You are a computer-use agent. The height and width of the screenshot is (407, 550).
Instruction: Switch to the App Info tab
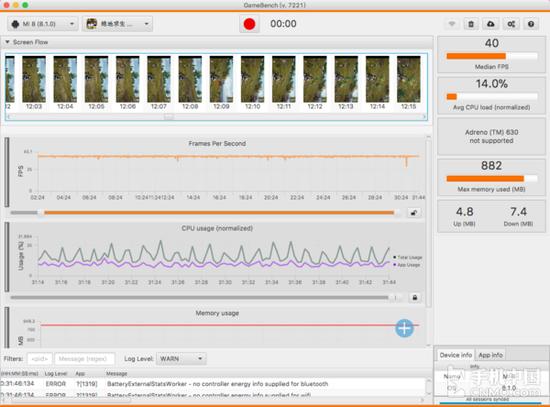490,355
